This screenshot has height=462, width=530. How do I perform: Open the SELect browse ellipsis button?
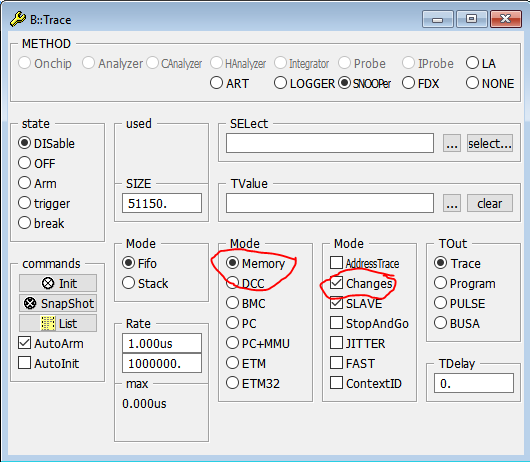click(x=452, y=144)
